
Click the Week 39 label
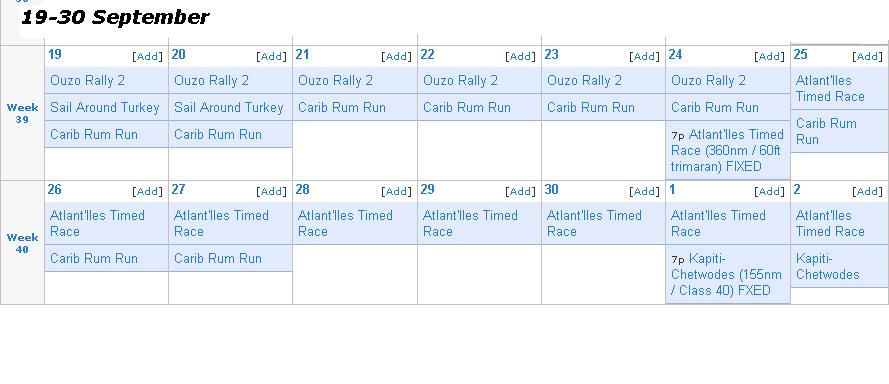(22, 113)
